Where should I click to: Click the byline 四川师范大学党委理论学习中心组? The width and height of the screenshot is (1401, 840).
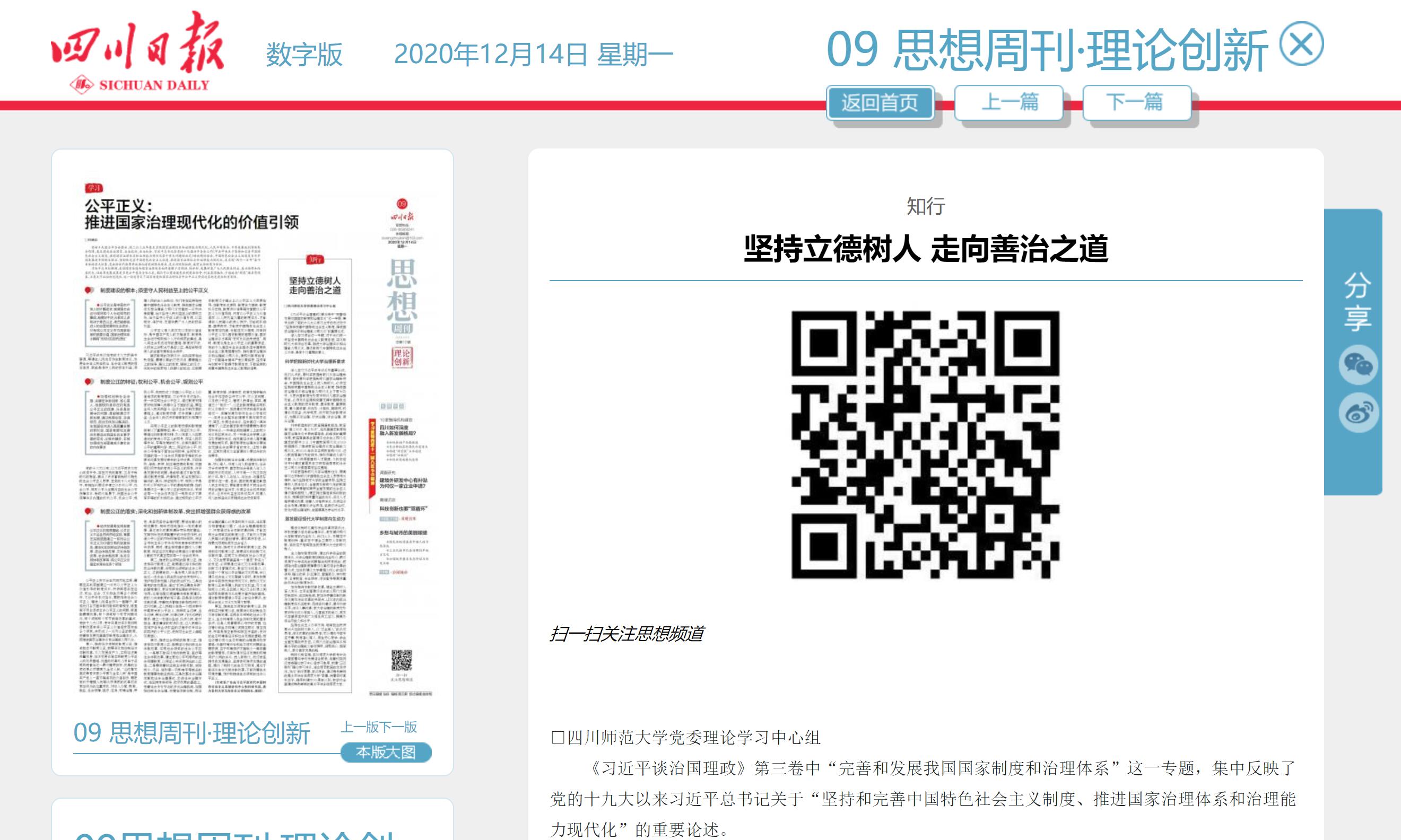click(693, 738)
